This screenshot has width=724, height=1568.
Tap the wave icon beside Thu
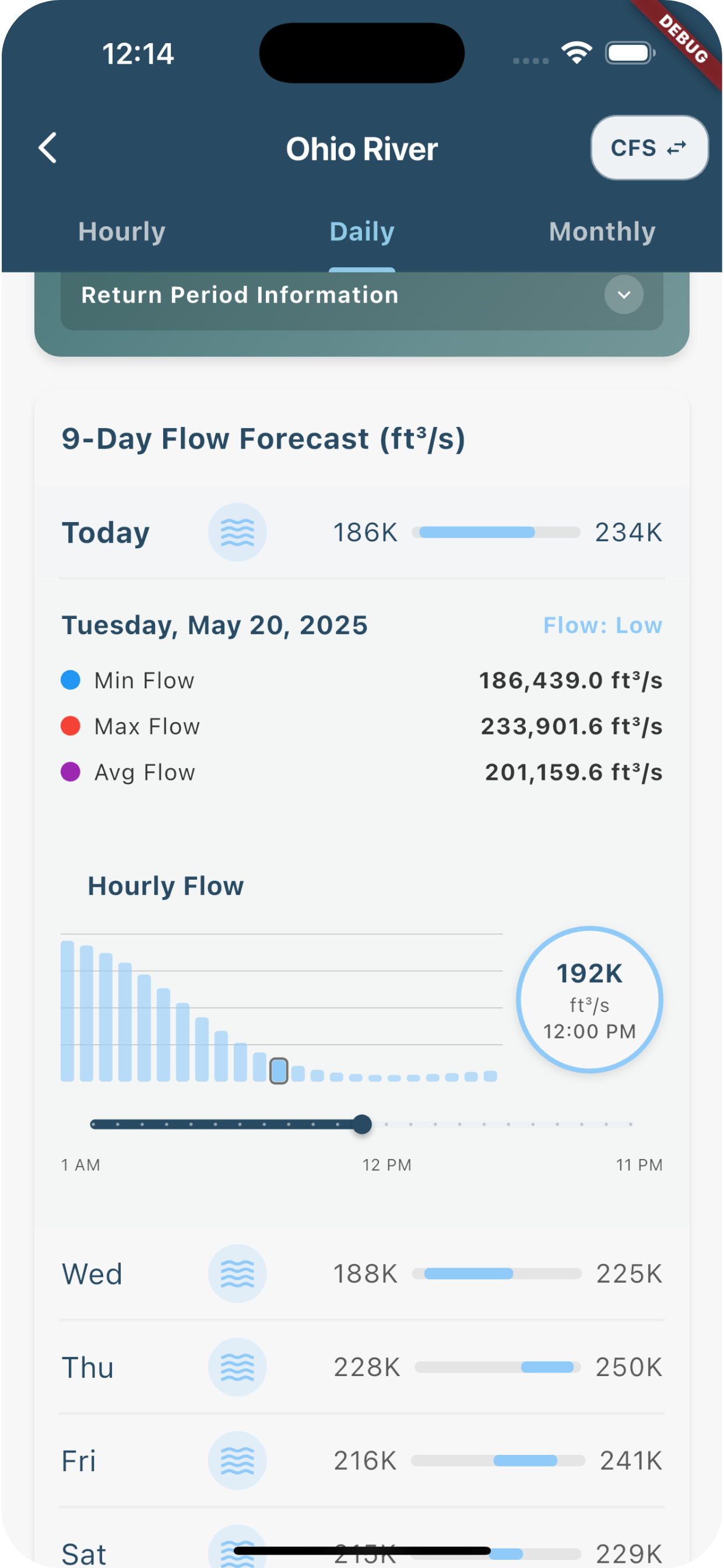point(237,1367)
